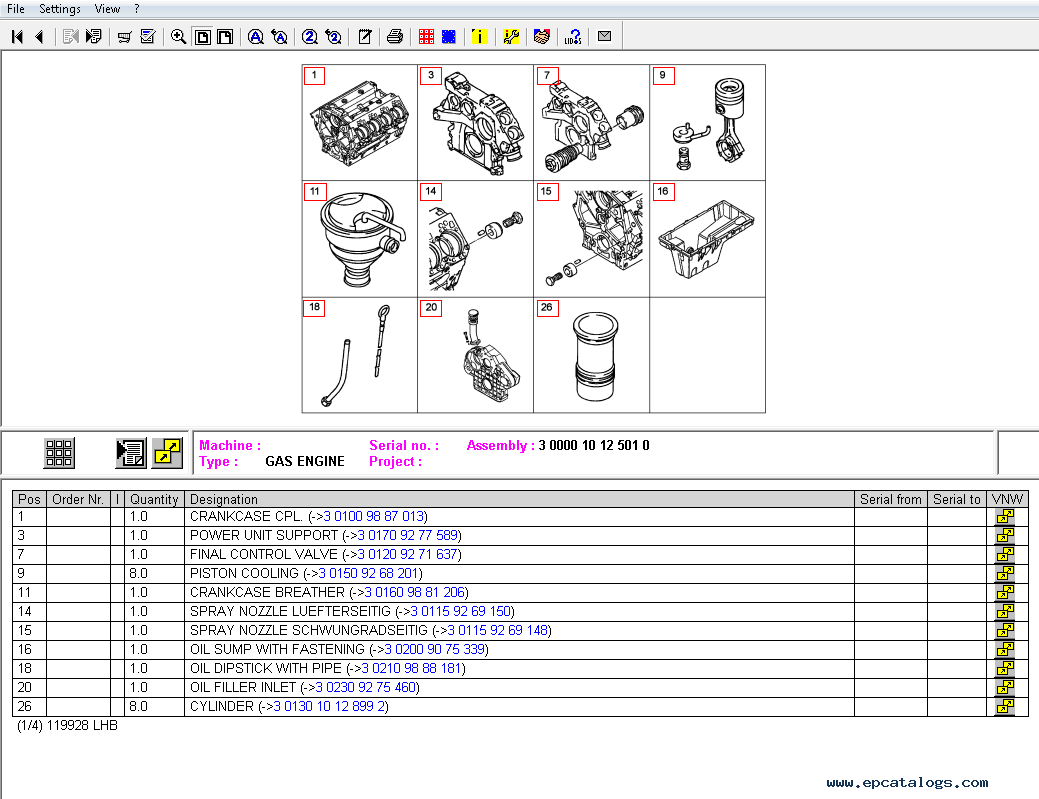Open the View menu
Screen dimensions: 1039x799
pyautogui.click(x=107, y=9)
